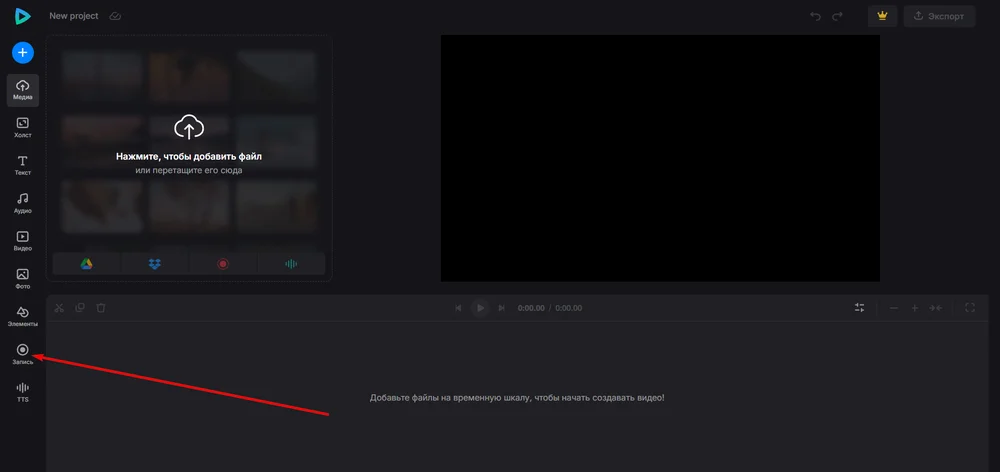Open timeline settings sliders icon
This screenshot has height=472, width=1000.
(x=859, y=308)
